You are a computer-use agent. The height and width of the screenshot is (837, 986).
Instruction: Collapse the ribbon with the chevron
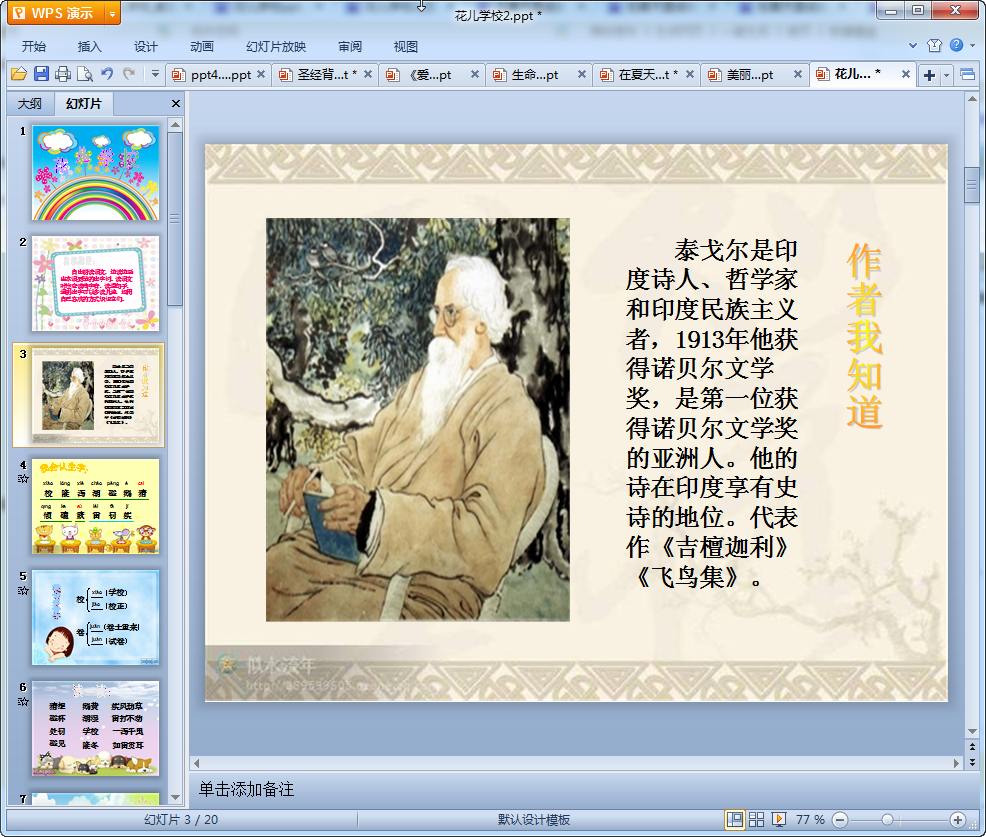[913, 45]
